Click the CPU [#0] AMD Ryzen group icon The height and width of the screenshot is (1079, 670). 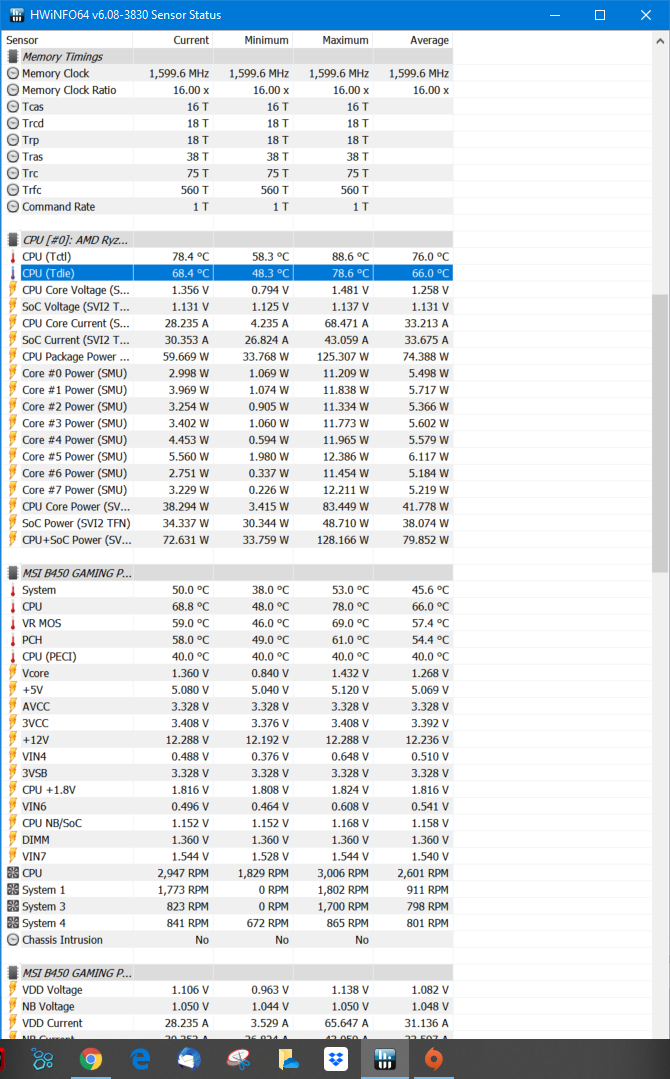12,239
